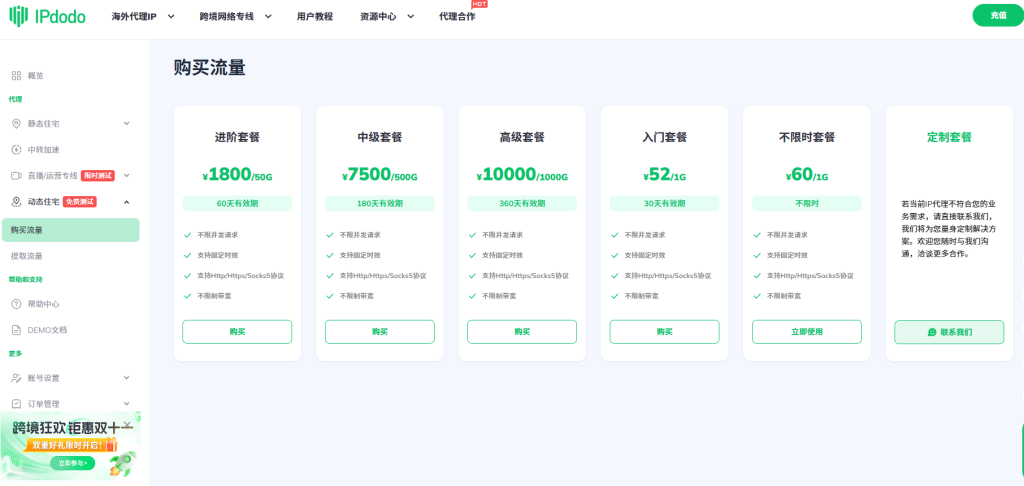Click the chat icon in 联系我们 button

(932, 332)
